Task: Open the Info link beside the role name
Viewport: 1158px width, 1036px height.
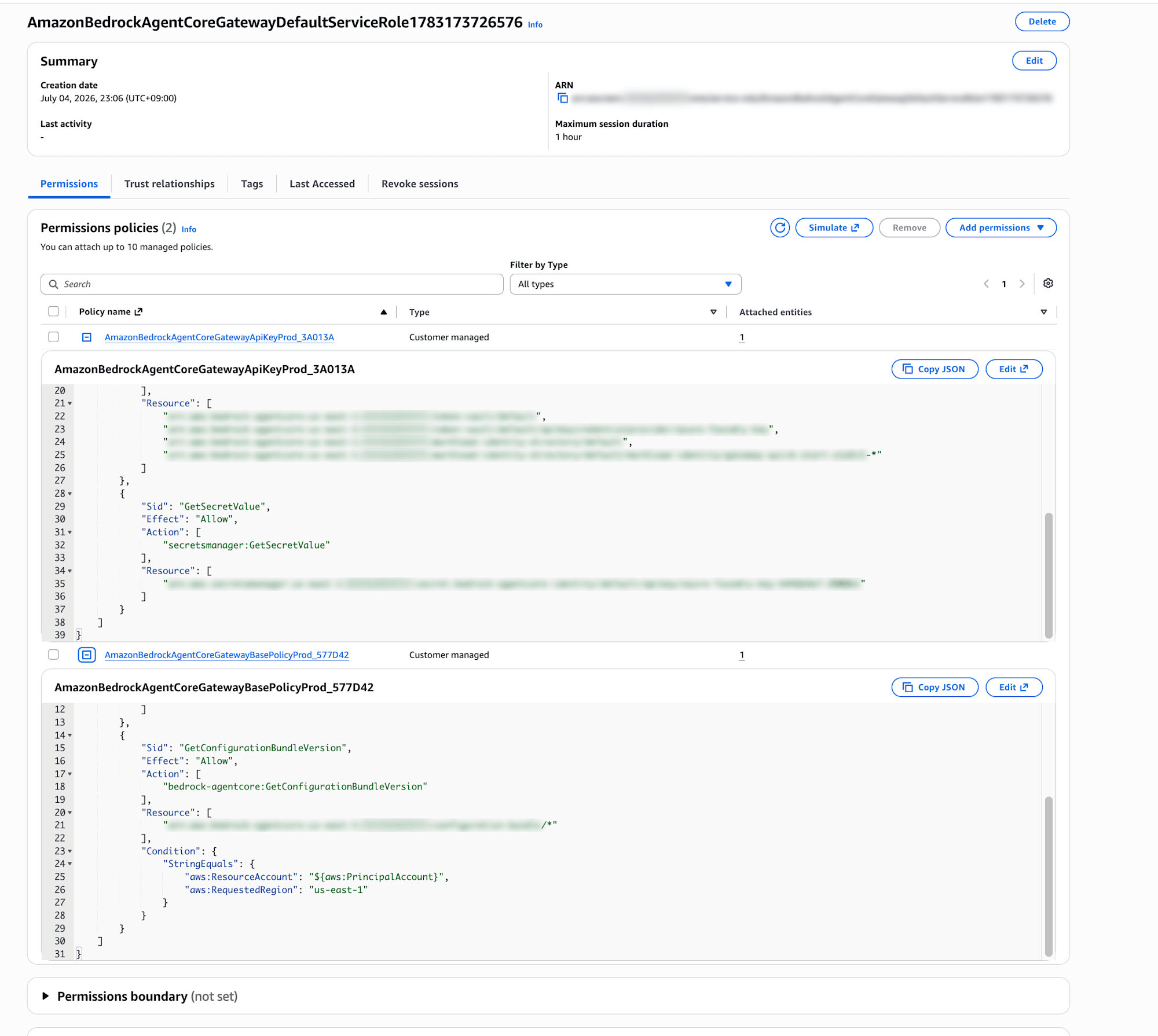Action: [535, 25]
